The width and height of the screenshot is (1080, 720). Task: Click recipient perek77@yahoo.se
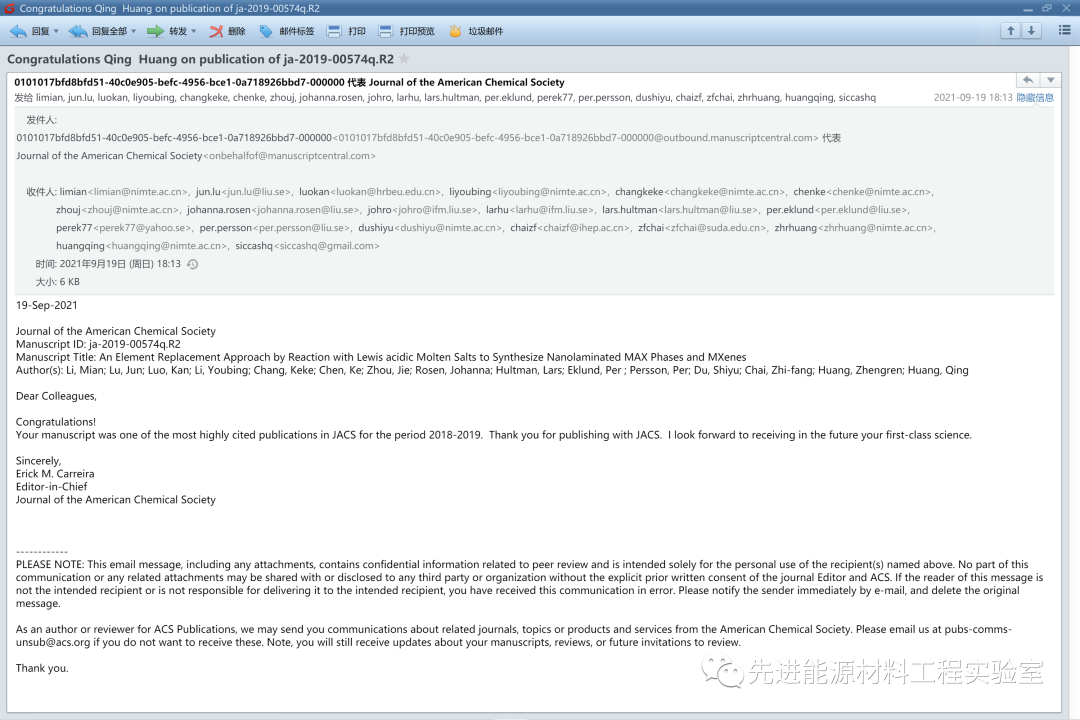click(x=143, y=227)
